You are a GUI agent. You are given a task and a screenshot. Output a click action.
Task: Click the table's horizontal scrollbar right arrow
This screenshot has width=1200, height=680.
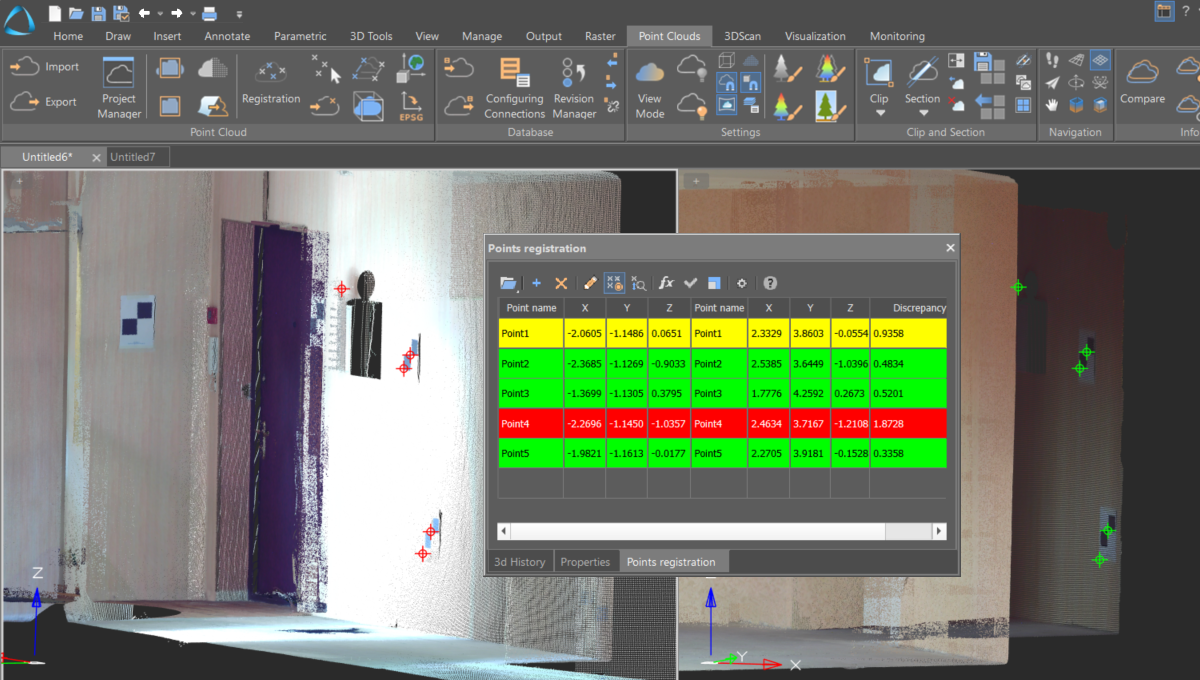[x=938, y=531]
